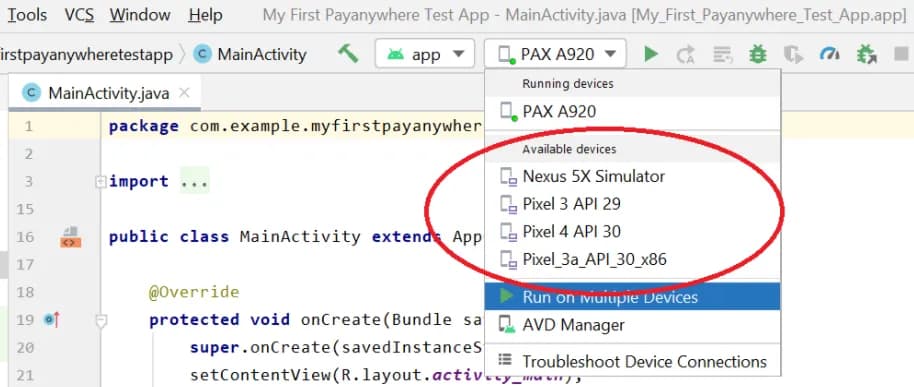Click the override gutter icon on line 19
The width and height of the screenshot is (914, 387).
(x=51, y=319)
